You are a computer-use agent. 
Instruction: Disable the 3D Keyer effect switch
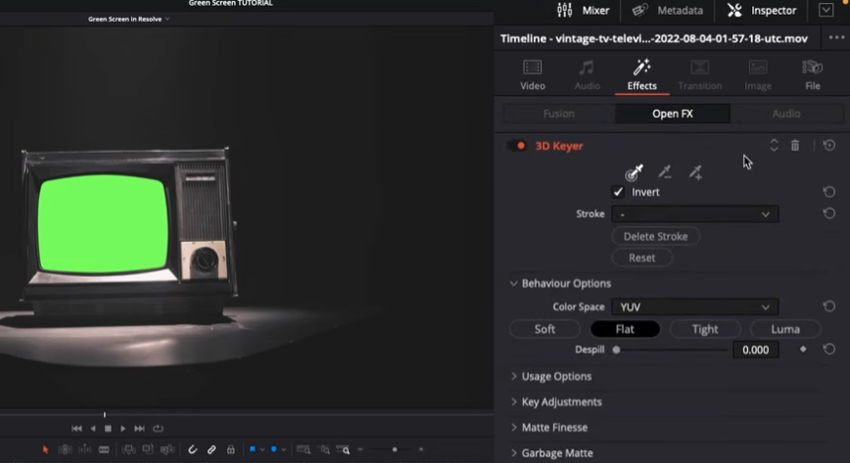(517, 145)
